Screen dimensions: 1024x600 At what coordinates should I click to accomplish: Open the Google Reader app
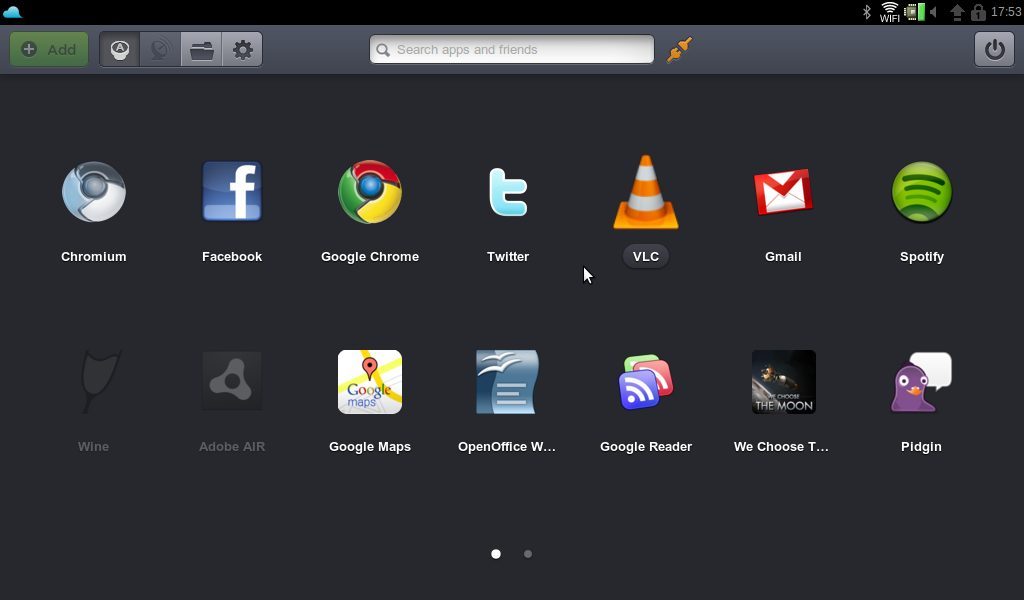click(646, 382)
